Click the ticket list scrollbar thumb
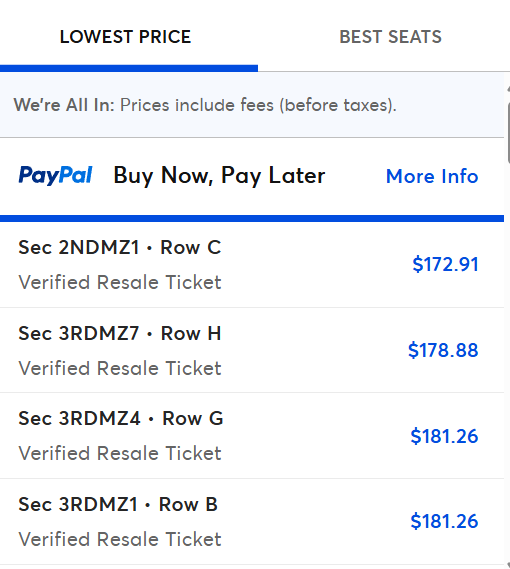510x569 pixels. (x=508, y=132)
